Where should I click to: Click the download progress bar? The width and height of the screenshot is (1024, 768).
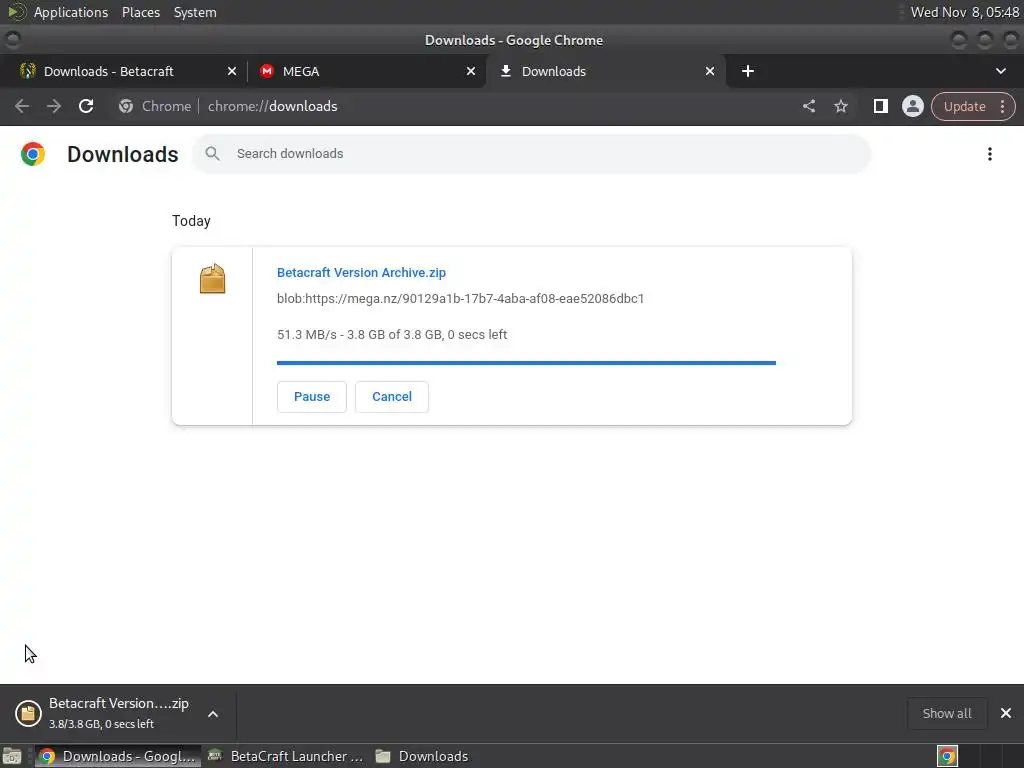pos(526,362)
